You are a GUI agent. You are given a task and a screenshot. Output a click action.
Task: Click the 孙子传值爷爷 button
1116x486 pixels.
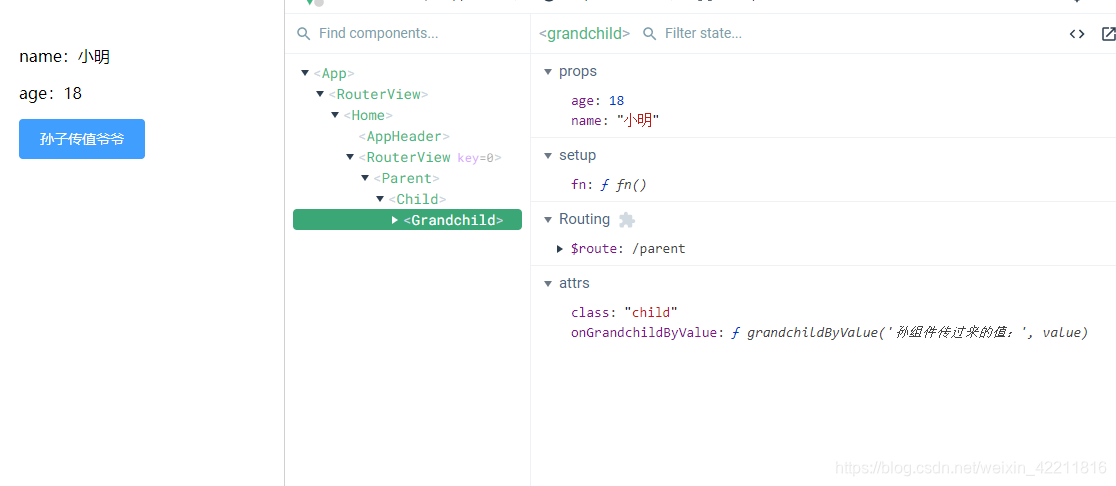82,139
